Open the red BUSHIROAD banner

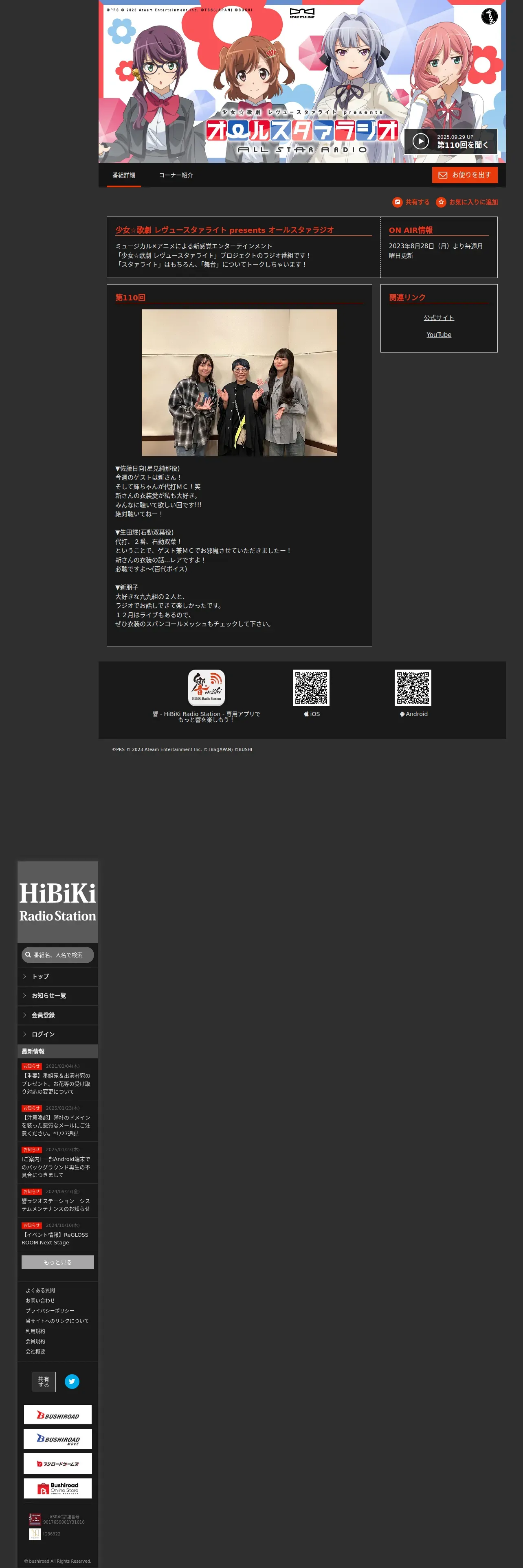58,1415
